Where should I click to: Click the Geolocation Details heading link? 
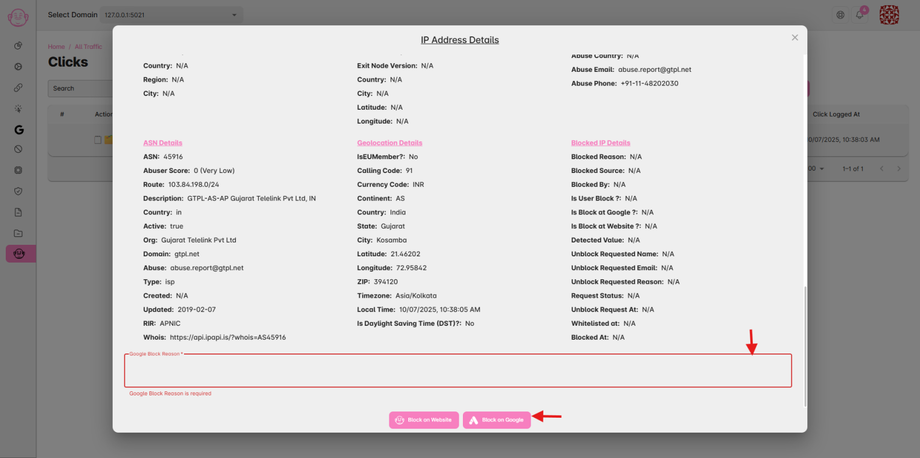point(390,143)
